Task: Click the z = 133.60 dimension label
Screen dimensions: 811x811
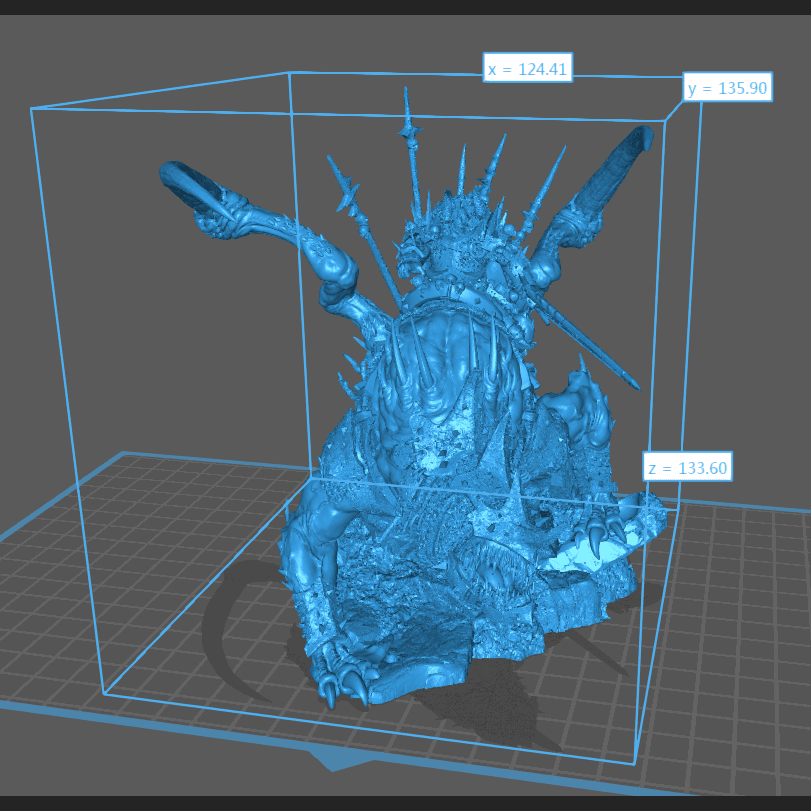Action: click(x=687, y=467)
